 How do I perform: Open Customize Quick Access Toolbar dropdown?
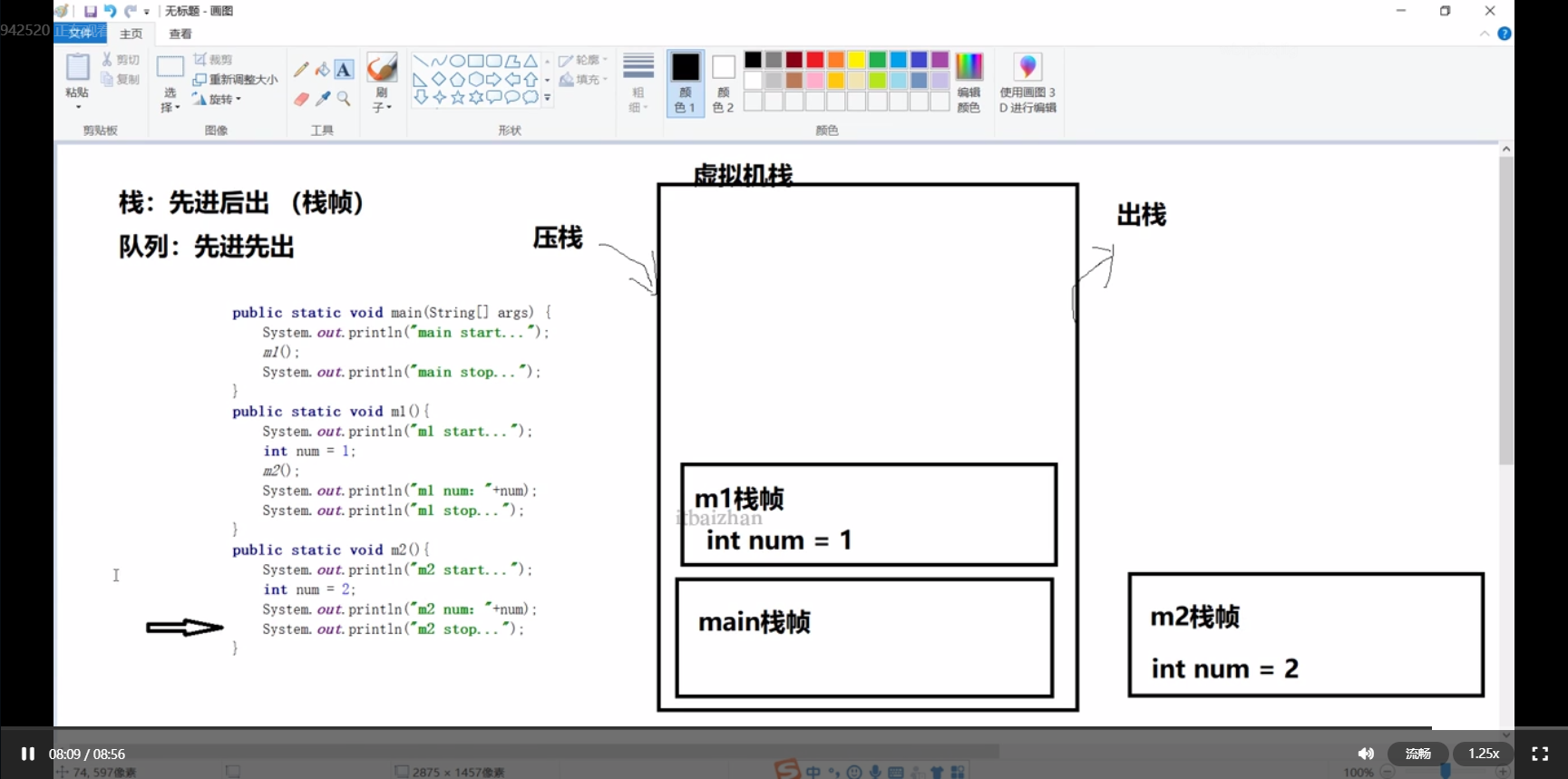point(147,12)
